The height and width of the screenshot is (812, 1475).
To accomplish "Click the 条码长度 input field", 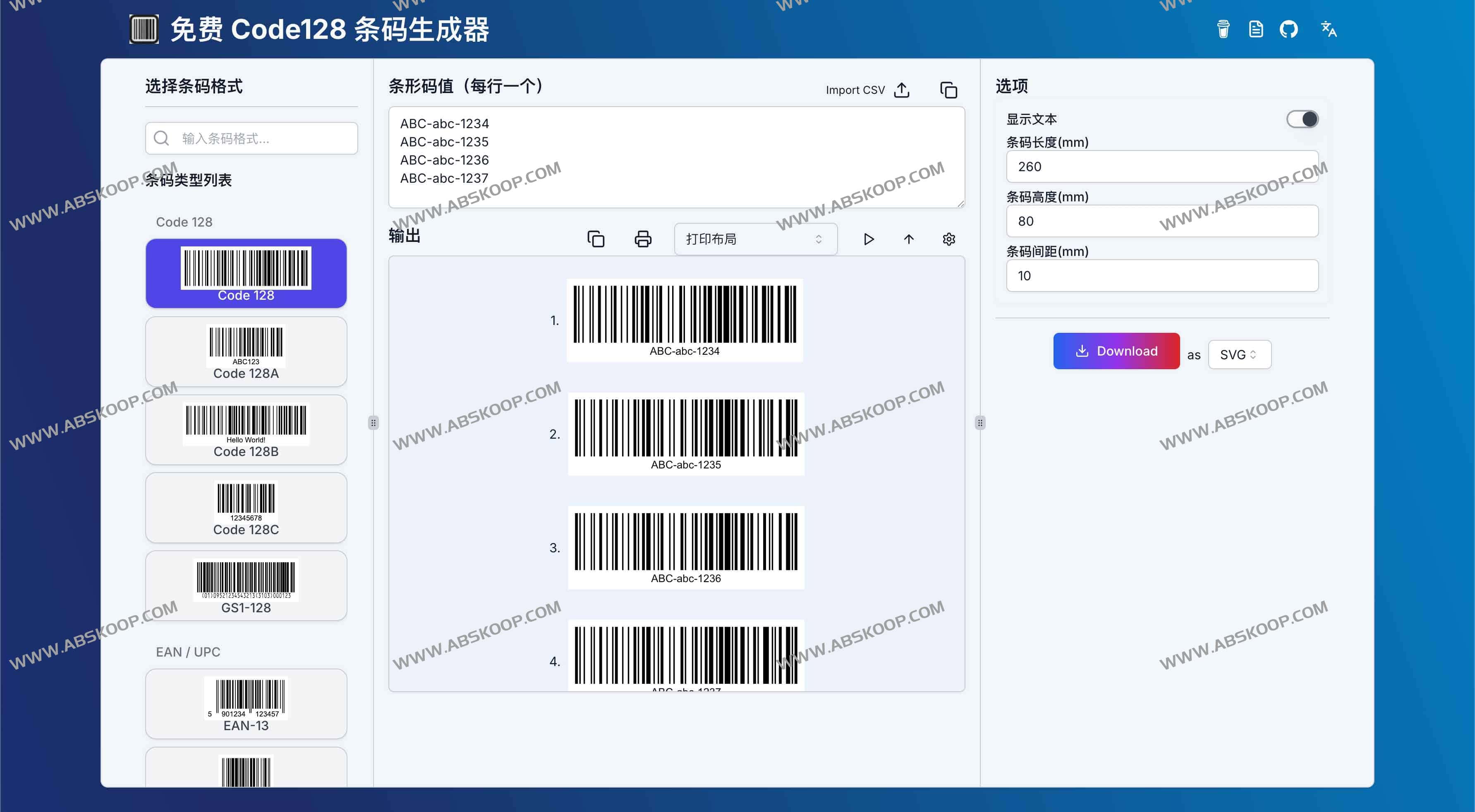I will tap(1162, 167).
